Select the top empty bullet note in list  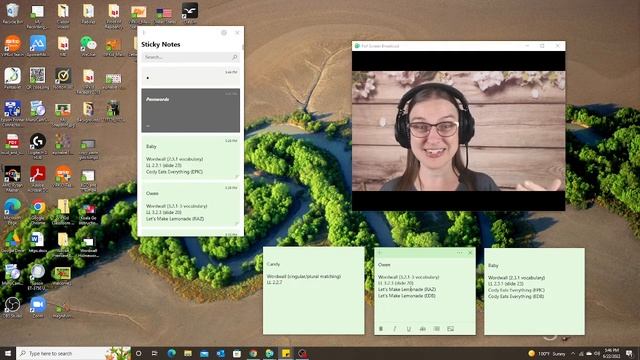(191, 77)
